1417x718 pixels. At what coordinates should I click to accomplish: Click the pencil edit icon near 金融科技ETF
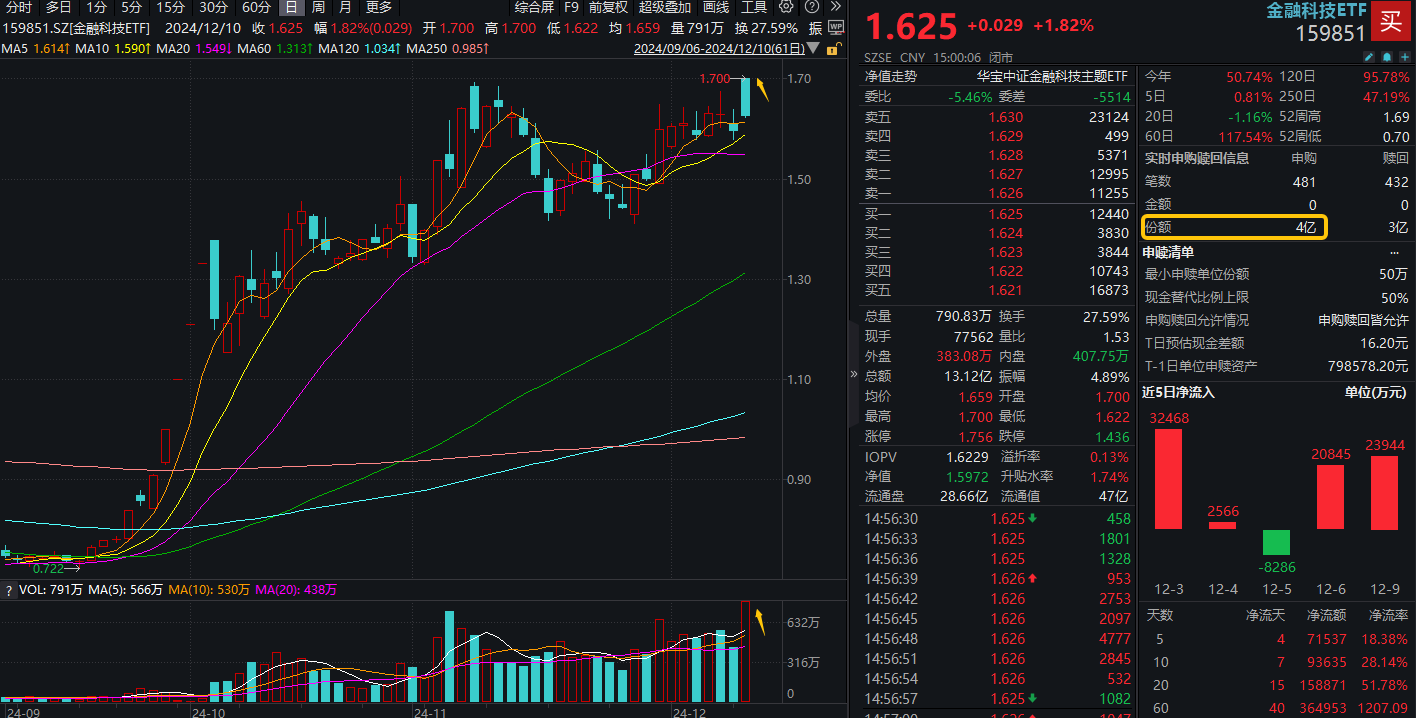(x=1369, y=57)
